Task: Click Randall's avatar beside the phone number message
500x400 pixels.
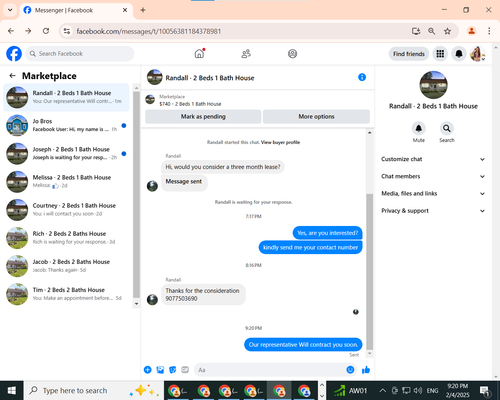Action: tap(152, 299)
